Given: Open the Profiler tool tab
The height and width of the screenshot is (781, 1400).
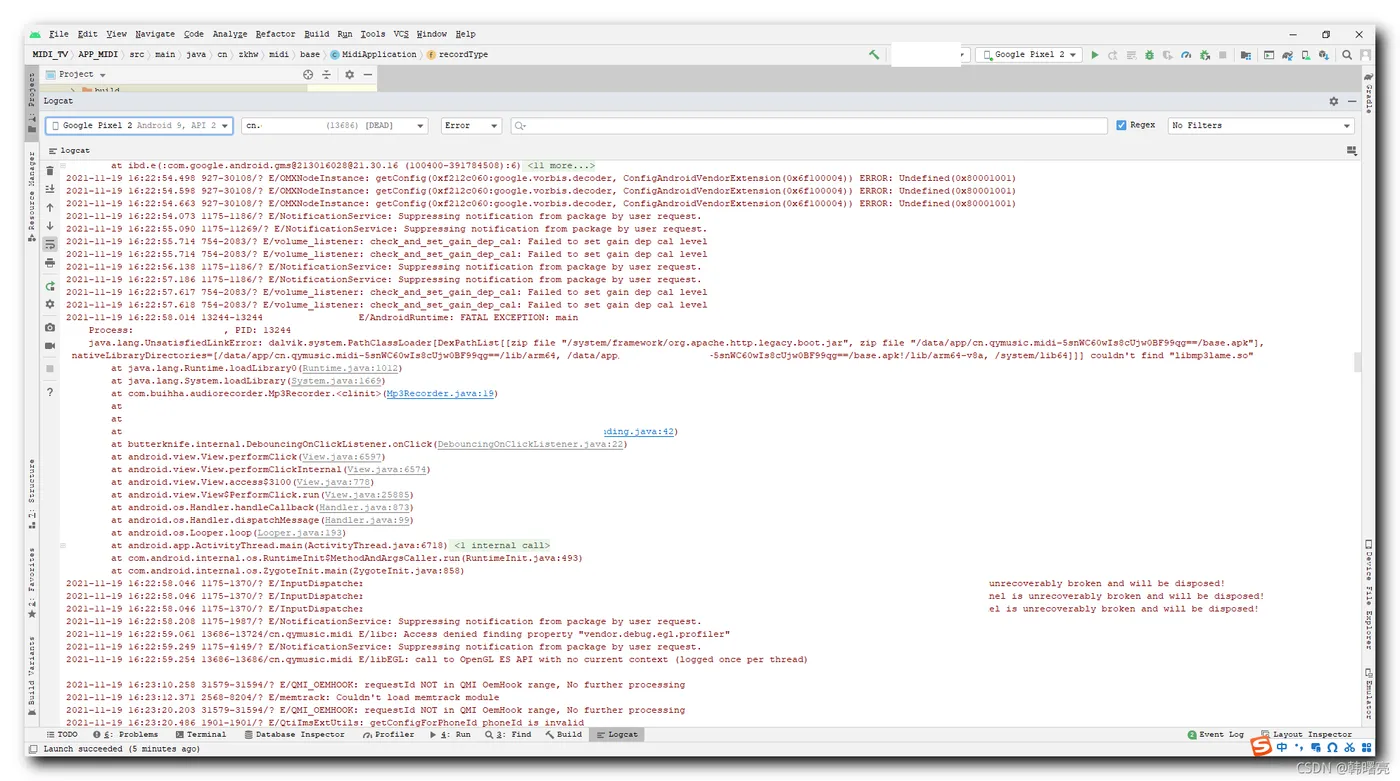Looking at the screenshot, I should tap(388, 734).
